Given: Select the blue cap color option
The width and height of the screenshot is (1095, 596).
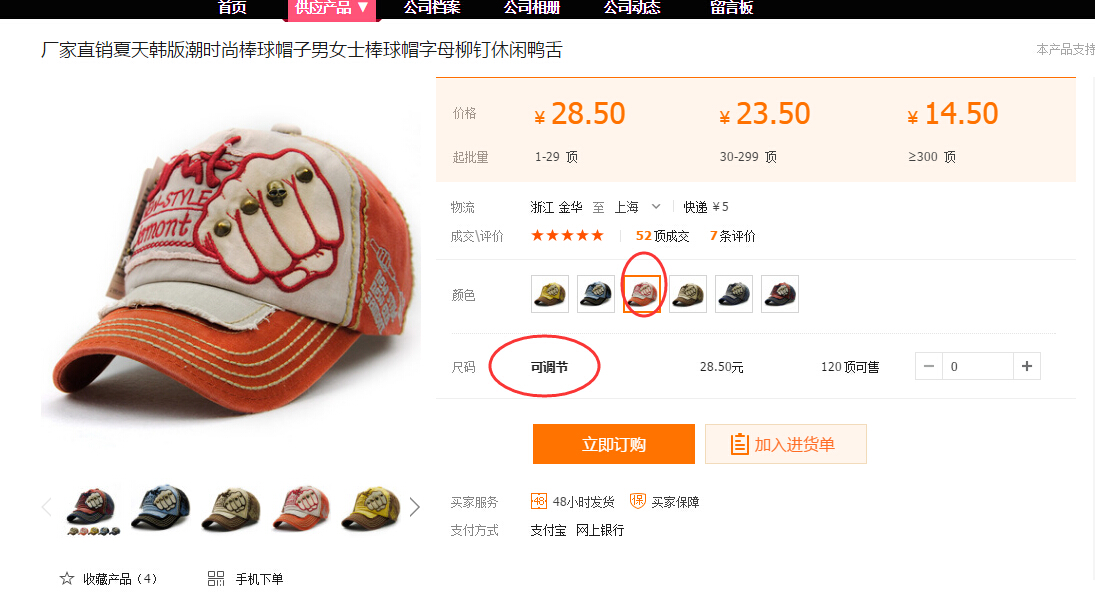Looking at the screenshot, I should [x=596, y=293].
